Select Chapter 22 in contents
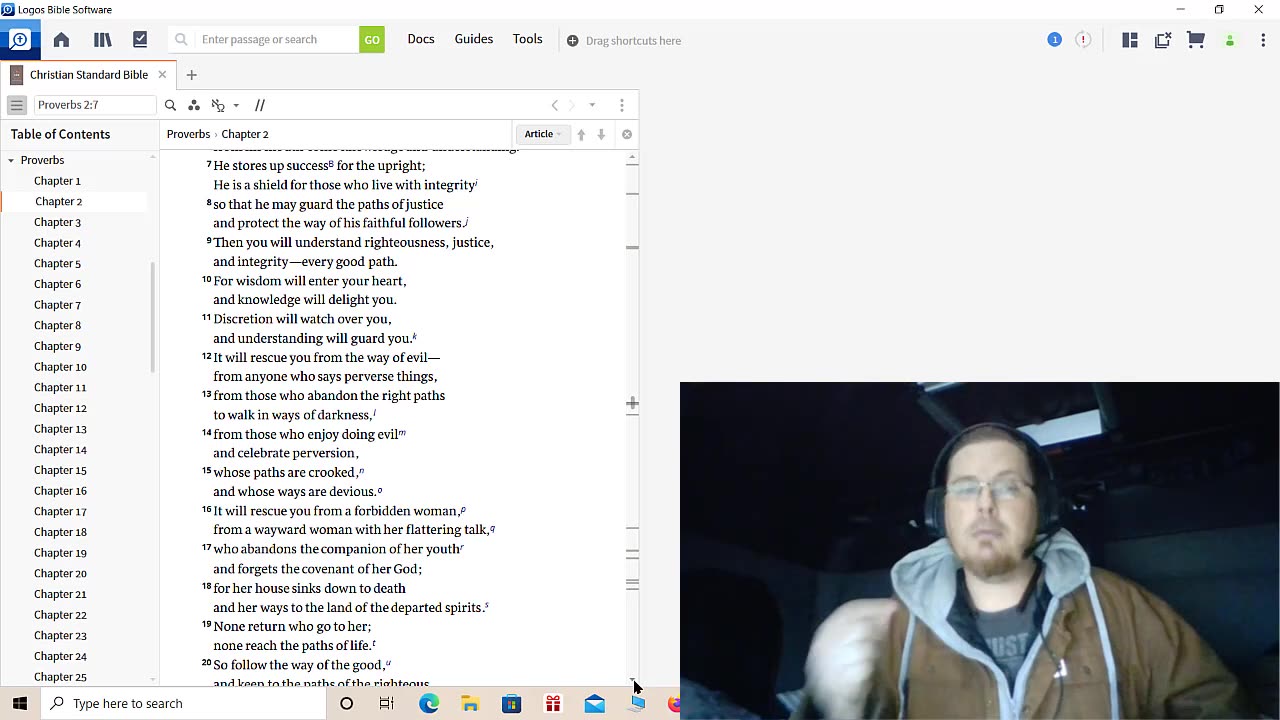Screen dimensions: 1280x720 point(60,615)
